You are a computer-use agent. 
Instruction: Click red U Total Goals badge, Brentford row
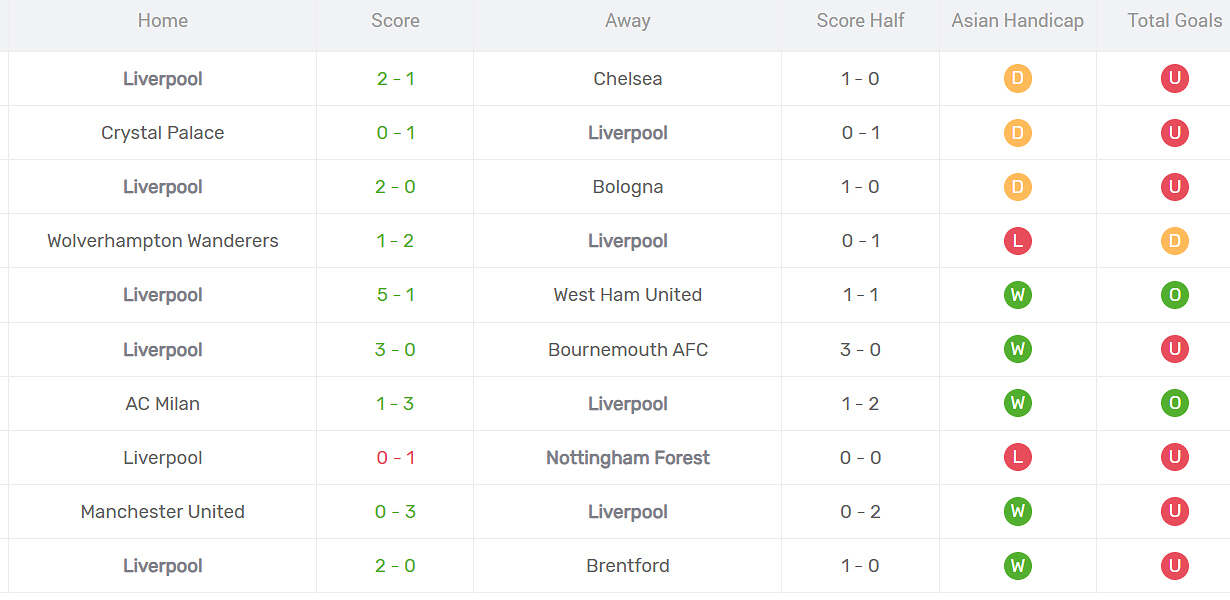pyautogui.click(x=1174, y=565)
